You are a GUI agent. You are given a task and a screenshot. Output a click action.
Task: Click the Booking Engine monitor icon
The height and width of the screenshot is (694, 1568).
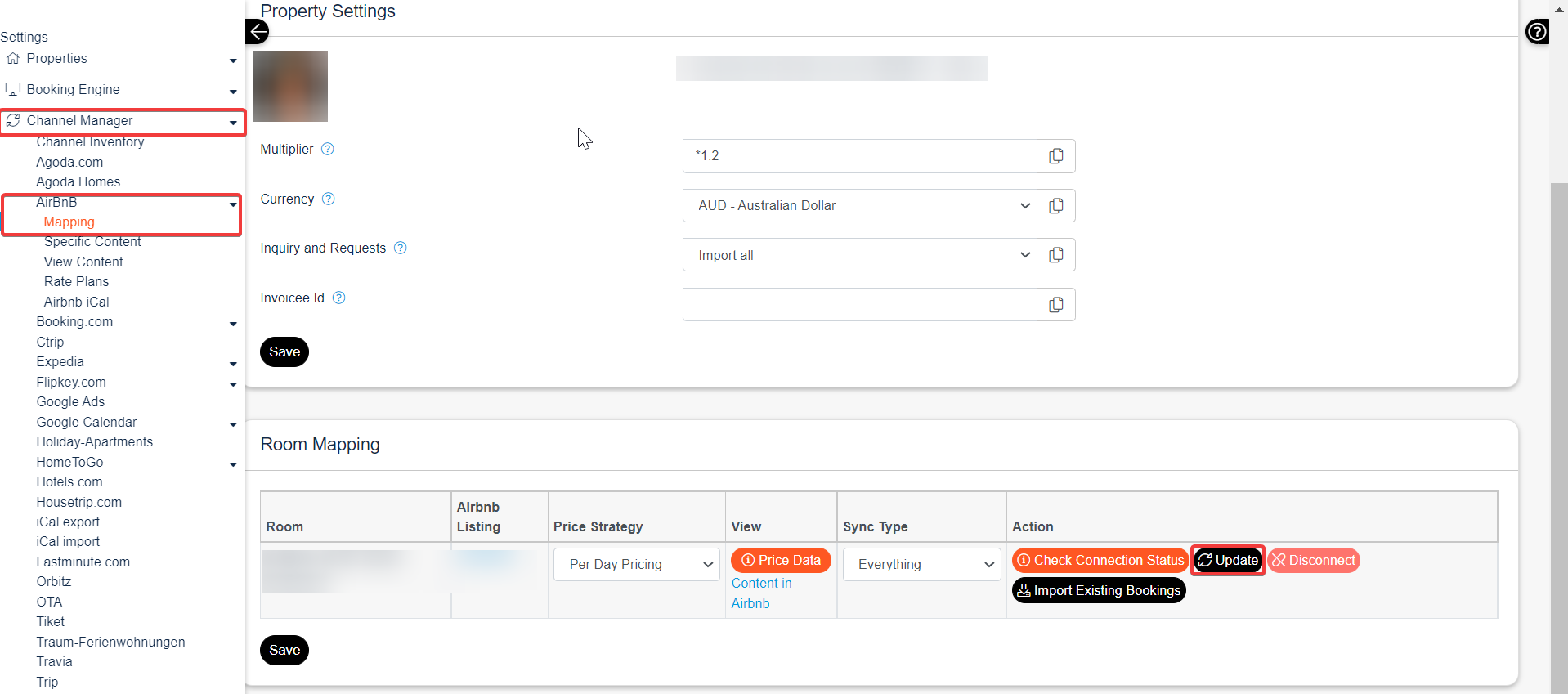13,89
